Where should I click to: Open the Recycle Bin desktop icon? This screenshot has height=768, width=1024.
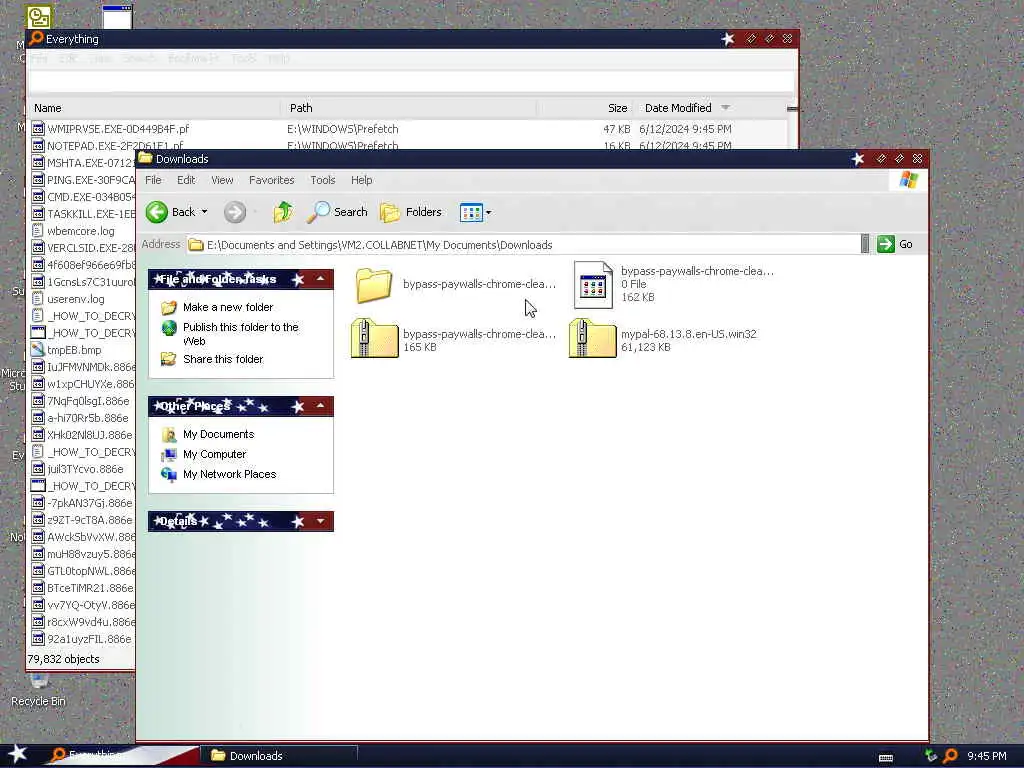tap(39, 690)
